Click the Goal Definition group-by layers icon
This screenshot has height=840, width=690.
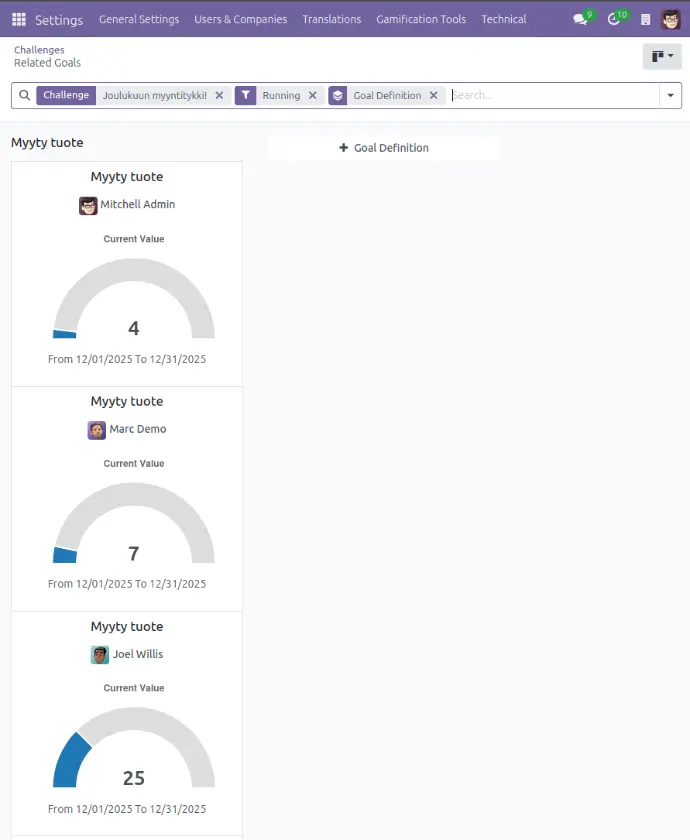coord(338,96)
